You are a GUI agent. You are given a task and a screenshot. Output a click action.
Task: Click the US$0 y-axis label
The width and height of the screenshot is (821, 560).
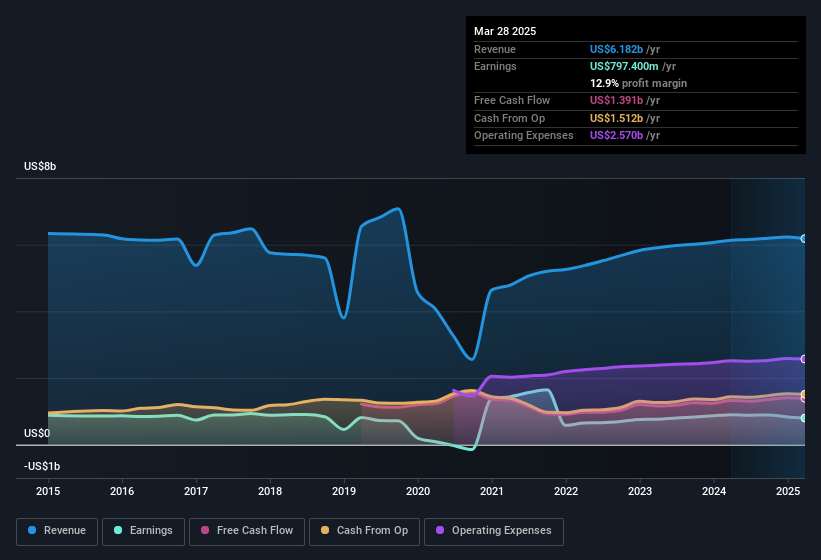click(x=37, y=433)
